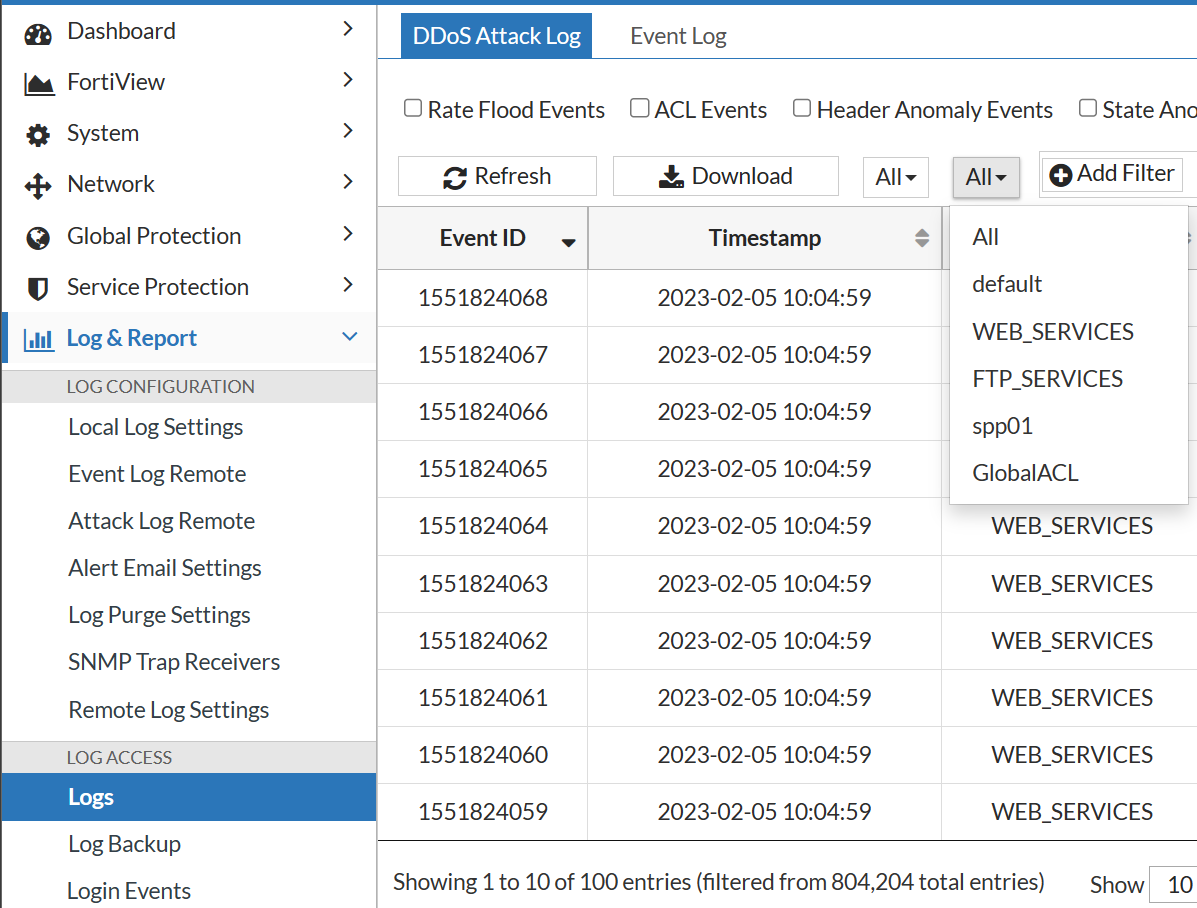
Task: Sort the table by Timestamp column
Action: [x=765, y=238]
